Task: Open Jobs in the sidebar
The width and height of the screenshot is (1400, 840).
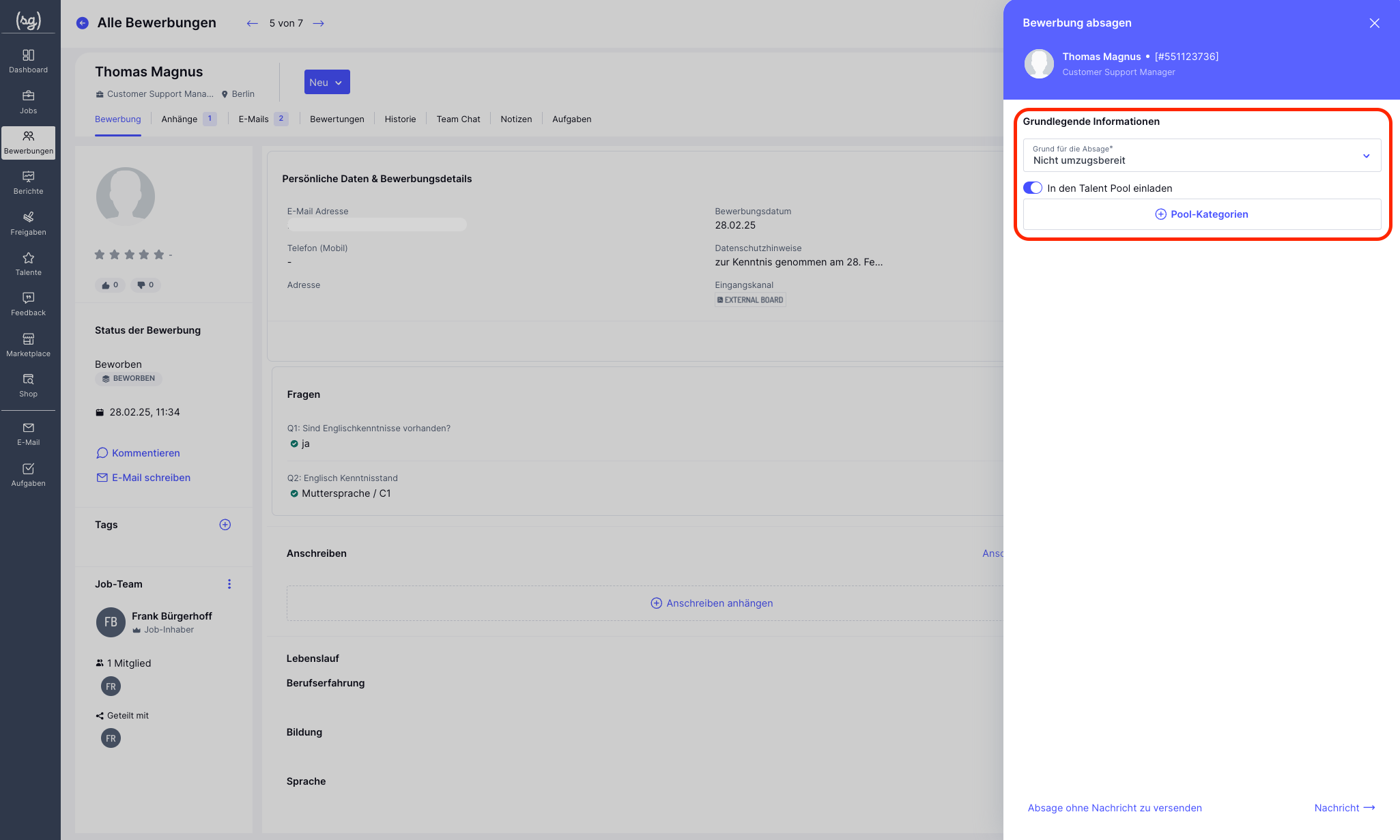Action: pyautogui.click(x=28, y=102)
